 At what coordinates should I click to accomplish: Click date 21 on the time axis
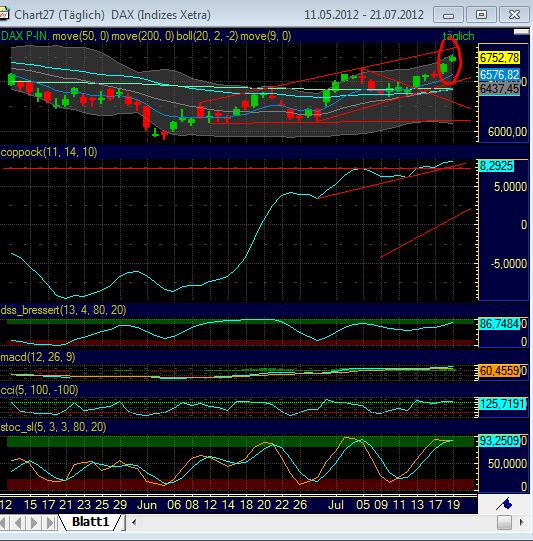tap(66, 505)
